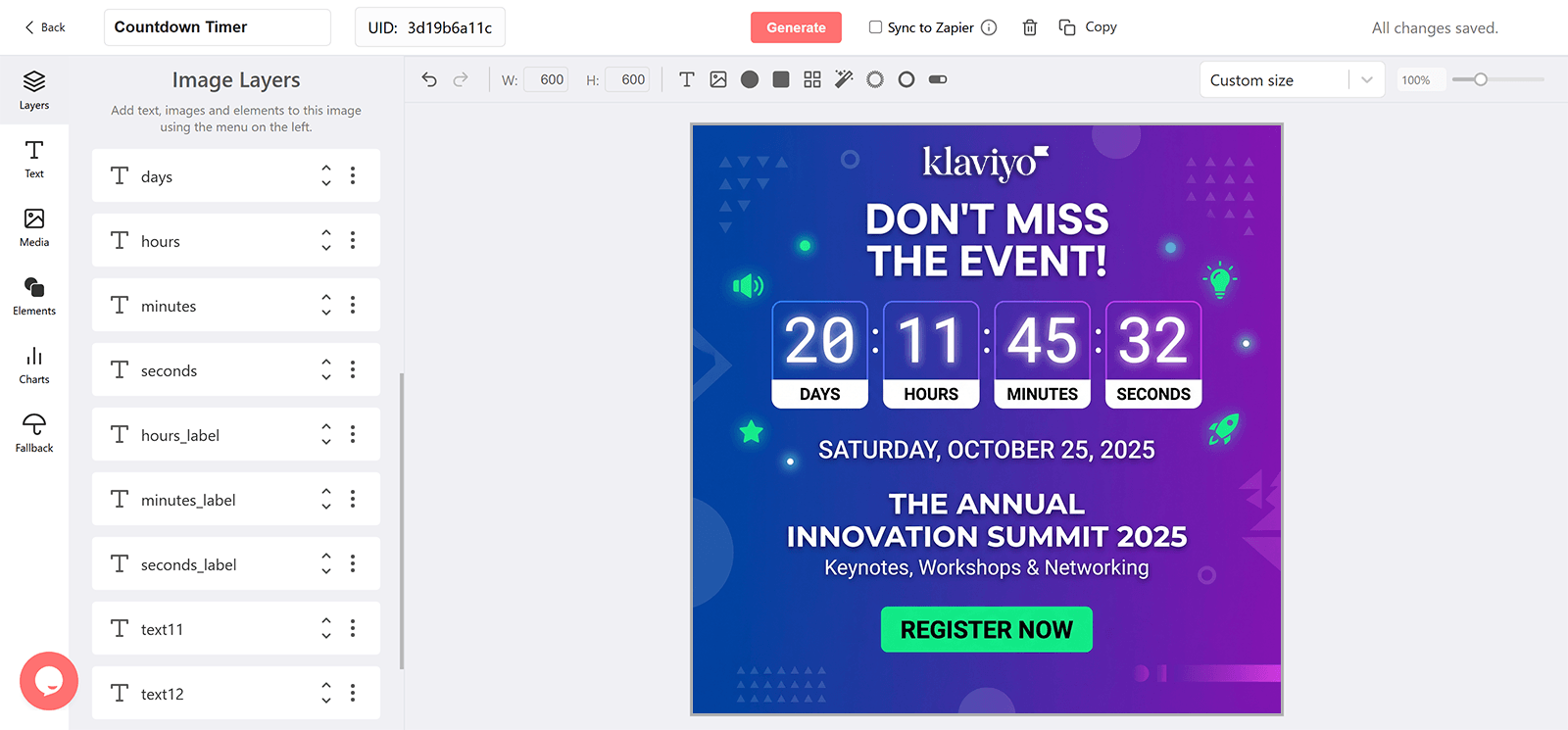
Task: Open the Elements sidebar tab
Action: point(34,296)
